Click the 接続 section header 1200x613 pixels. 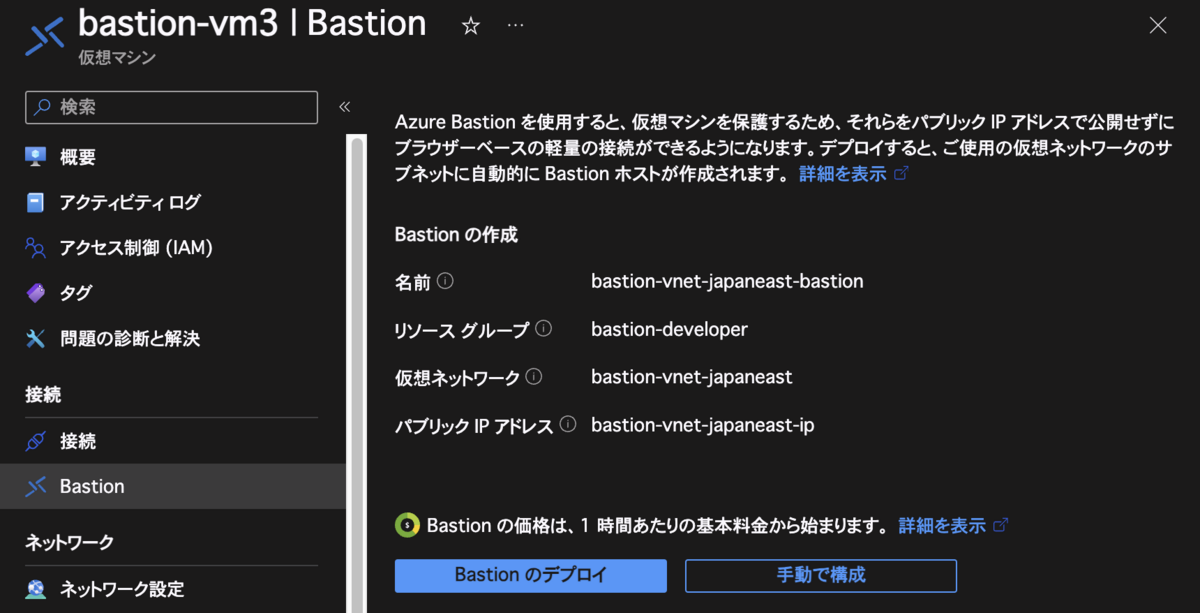pyautogui.click(x=43, y=395)
